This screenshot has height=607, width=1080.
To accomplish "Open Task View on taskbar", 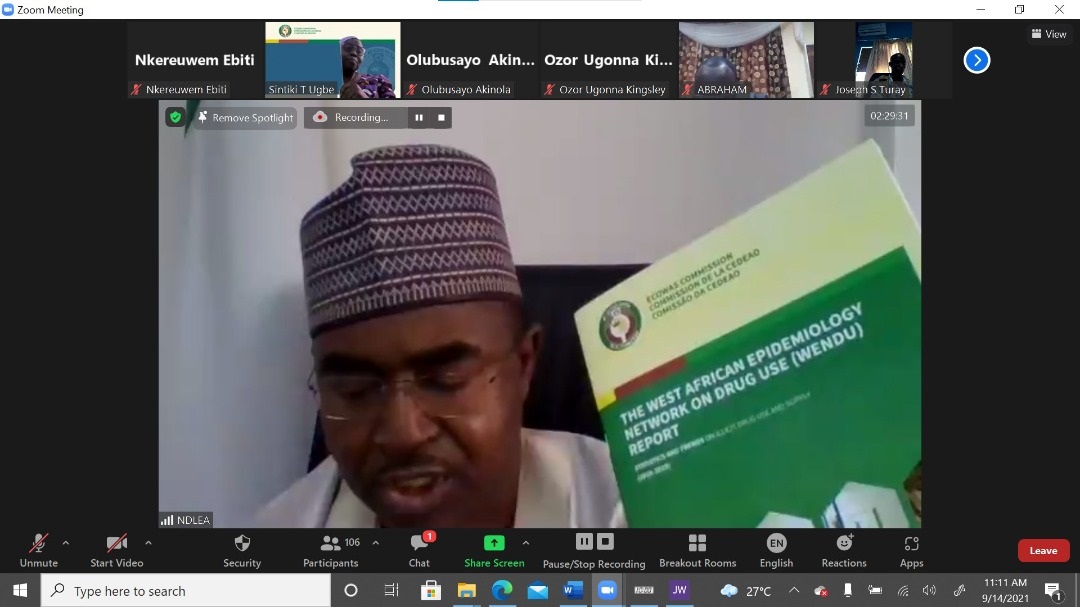I will coord(391,590).
